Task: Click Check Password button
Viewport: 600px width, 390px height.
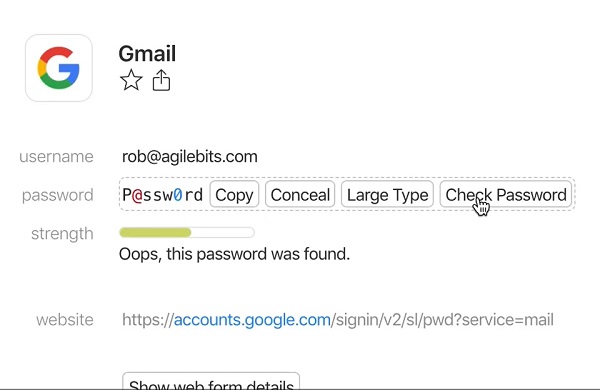Action: click(x=506, y=195)
